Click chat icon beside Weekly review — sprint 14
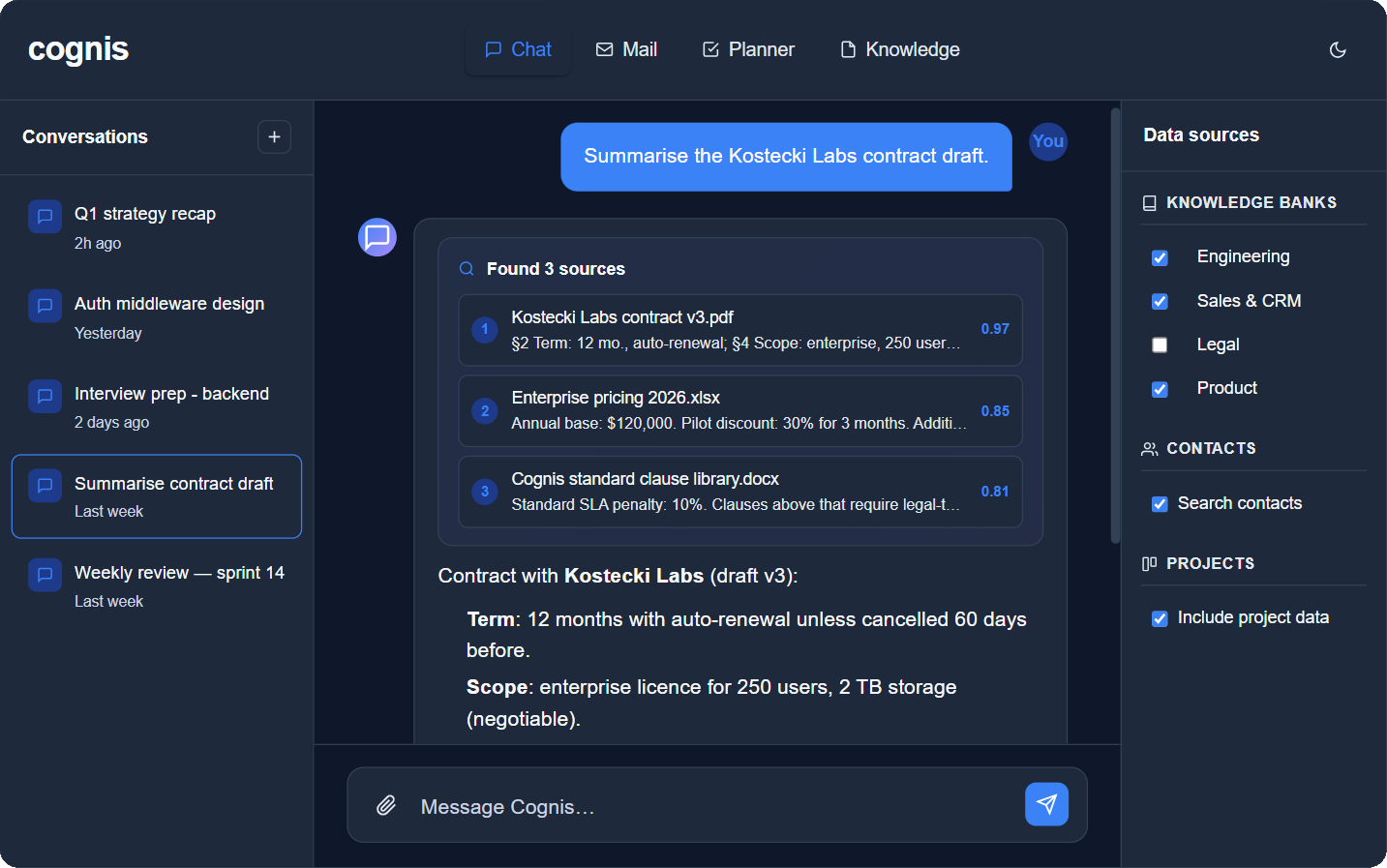 pos(45,575)
